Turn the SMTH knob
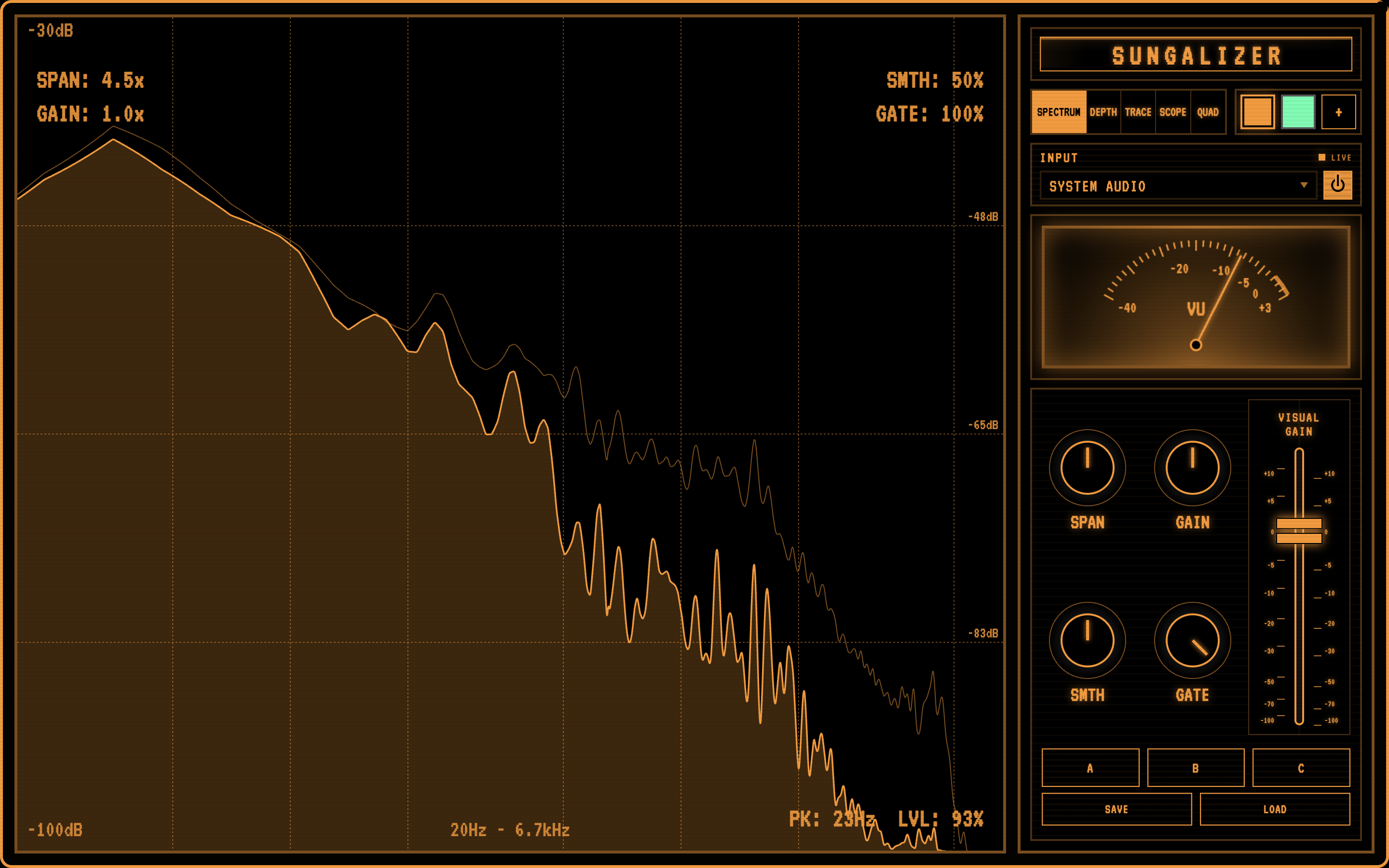 click(1087, 640)
